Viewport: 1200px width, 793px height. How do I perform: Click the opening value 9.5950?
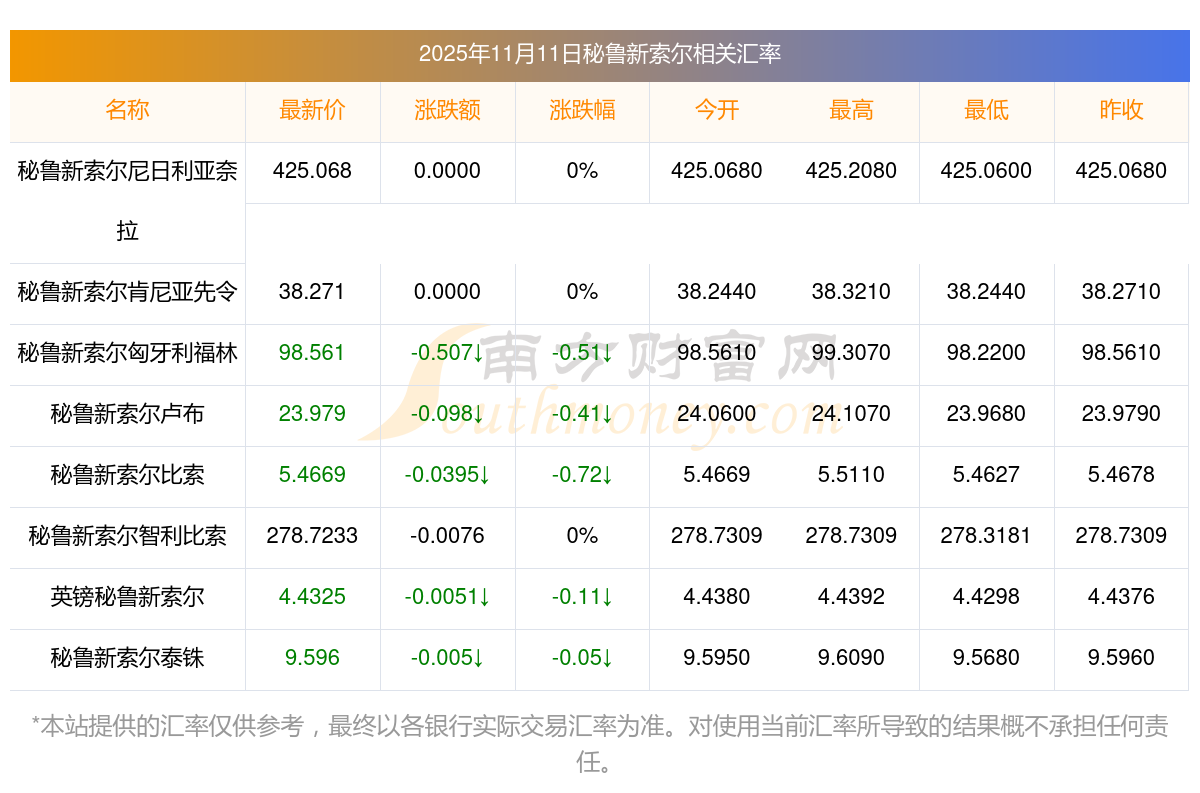pos(717,658)
